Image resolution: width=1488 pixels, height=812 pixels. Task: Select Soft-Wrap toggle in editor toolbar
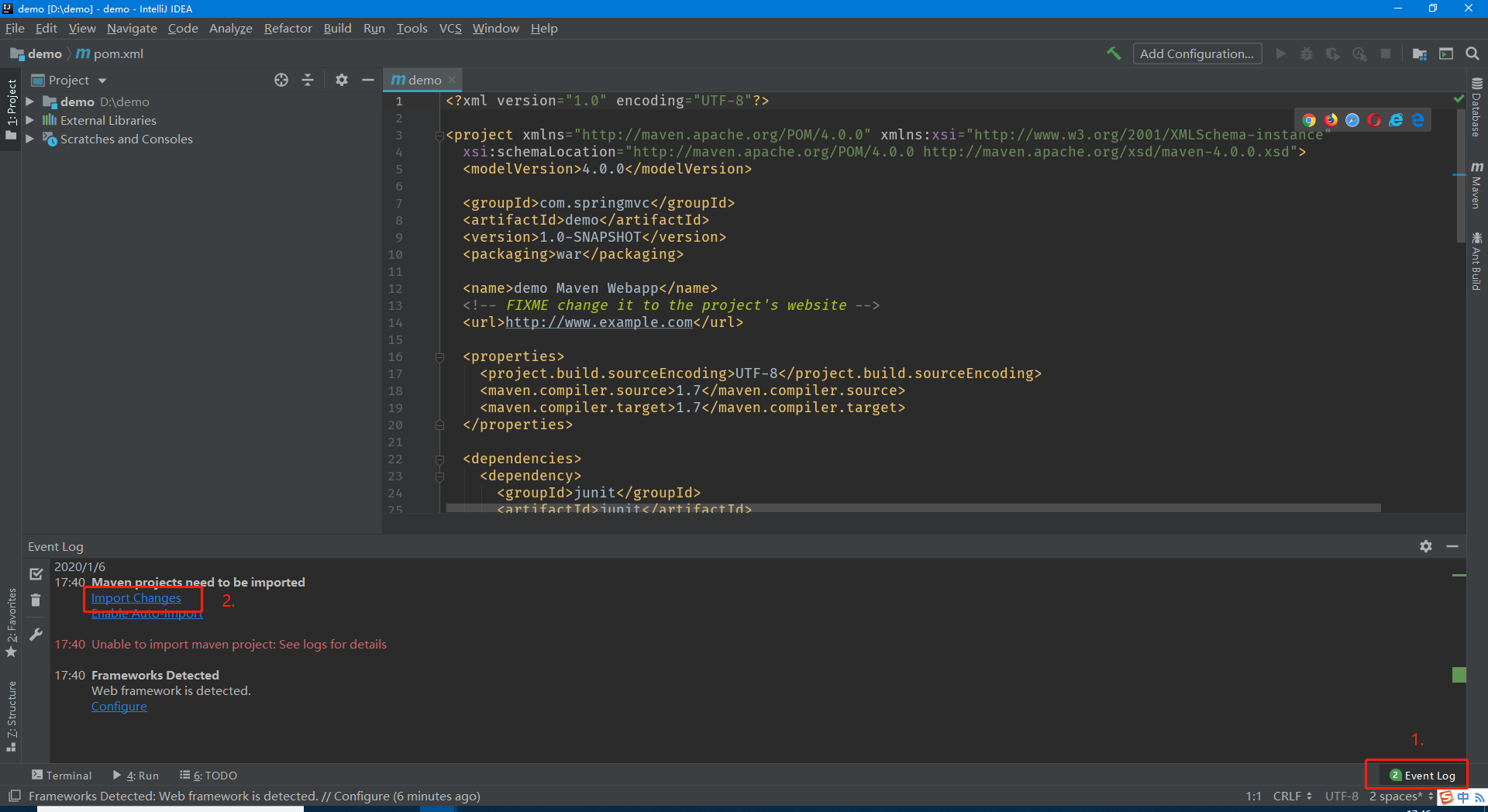308,79
